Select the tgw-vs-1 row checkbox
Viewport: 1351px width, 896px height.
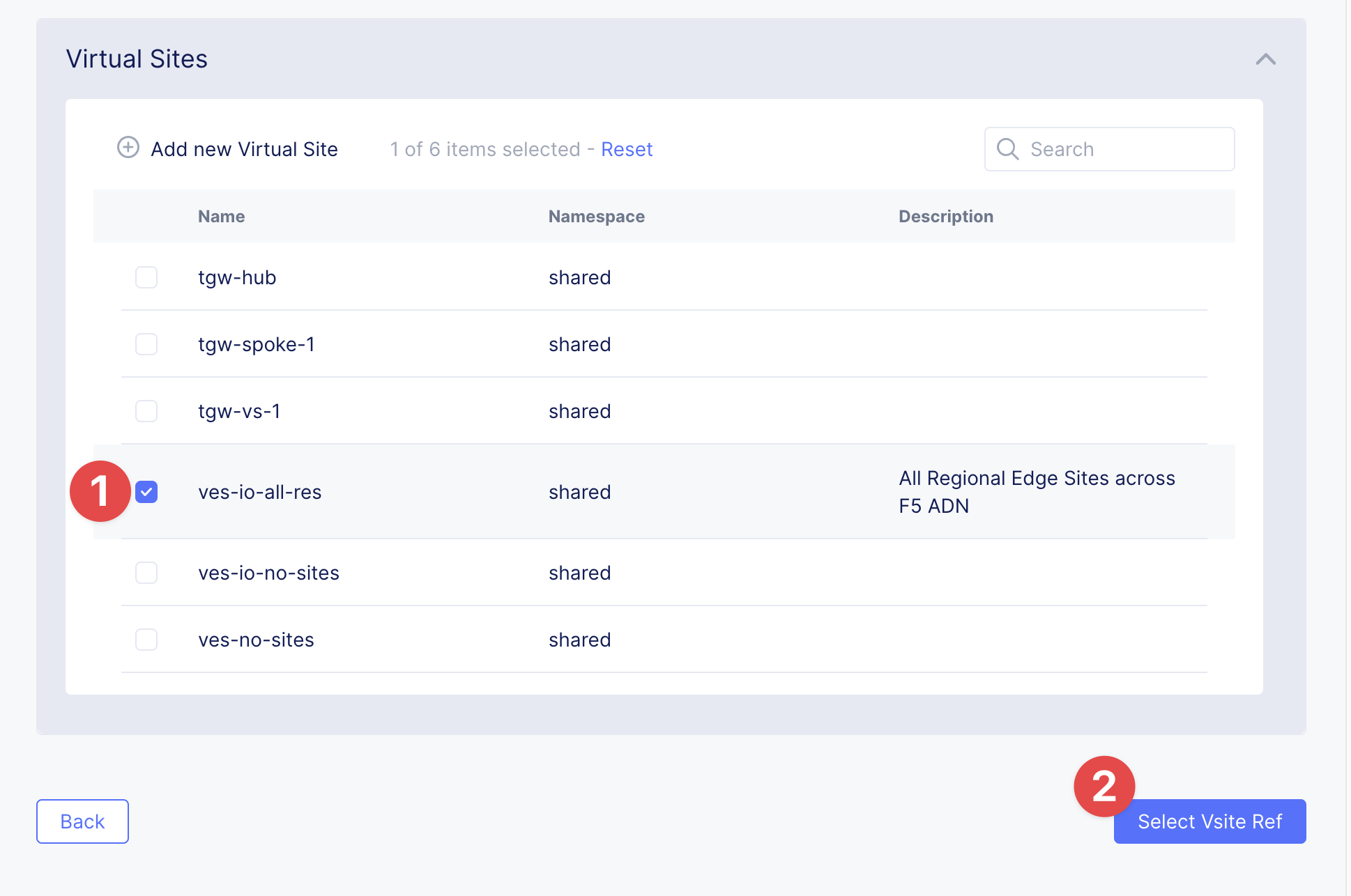146,411
